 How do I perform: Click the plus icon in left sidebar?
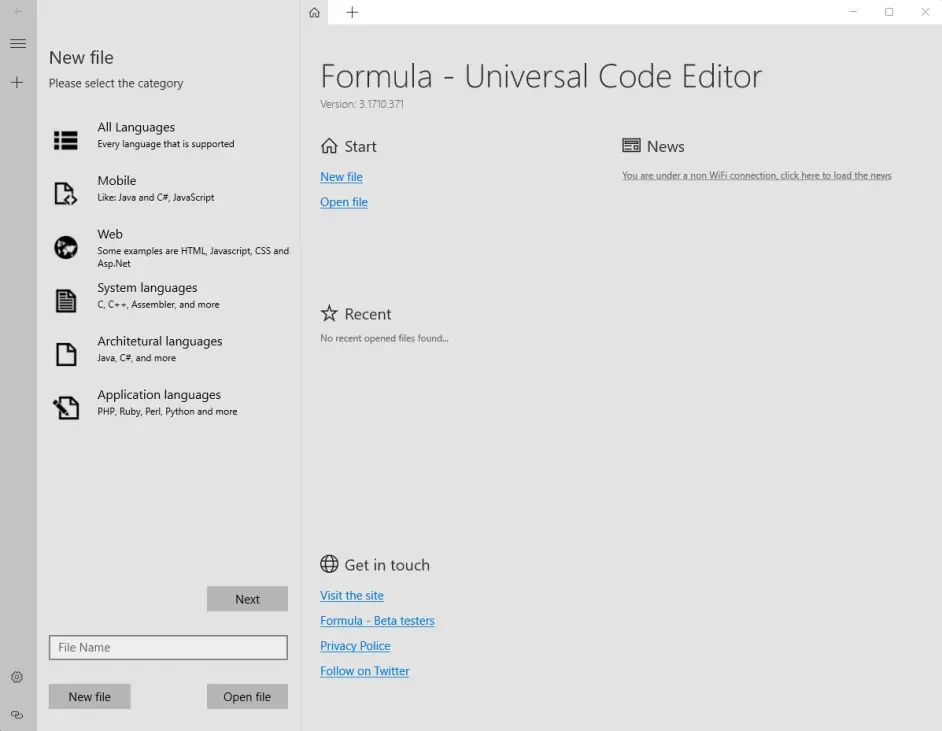click(x=17, y=82)
